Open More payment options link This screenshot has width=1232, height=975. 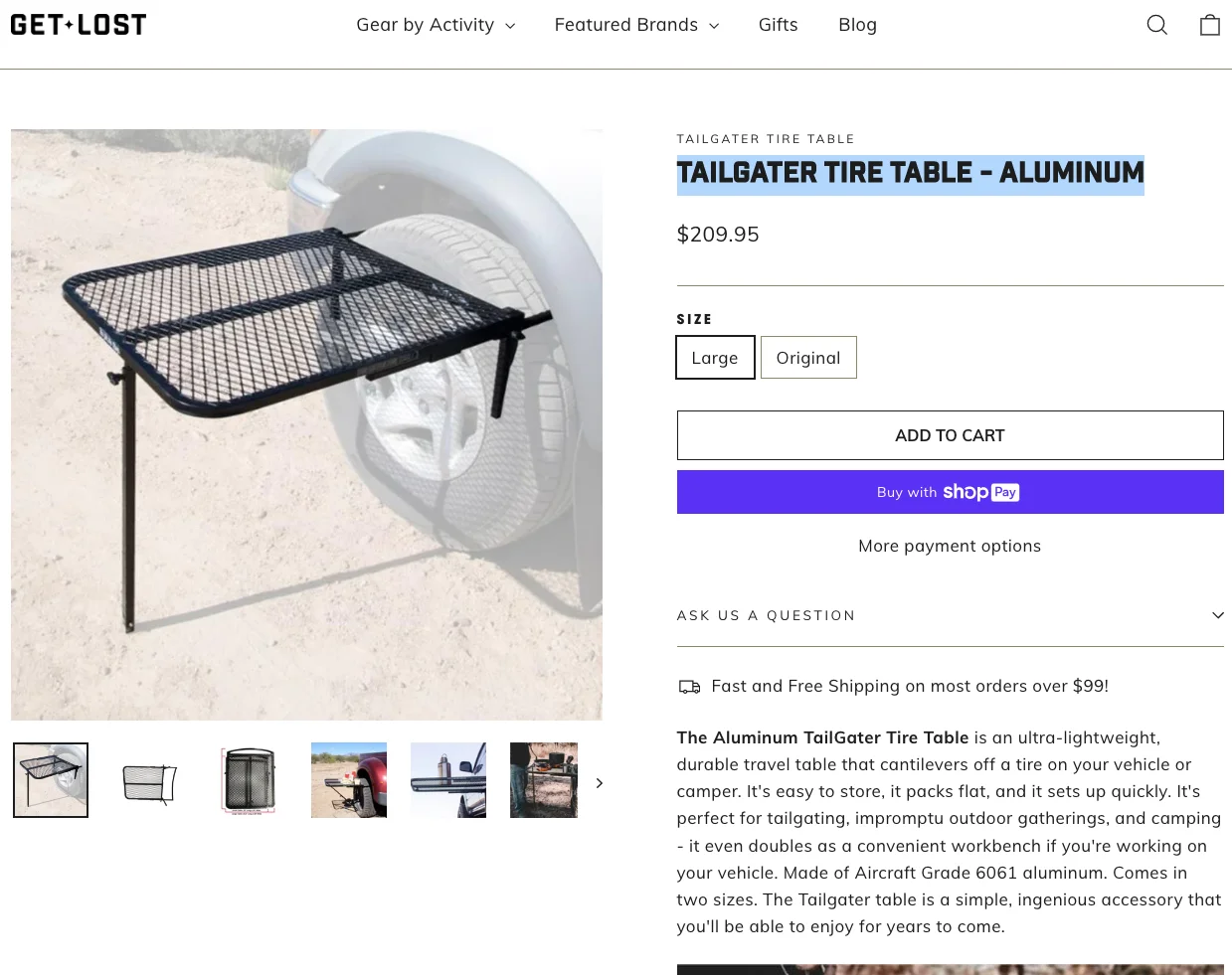(x=950, y=546)
